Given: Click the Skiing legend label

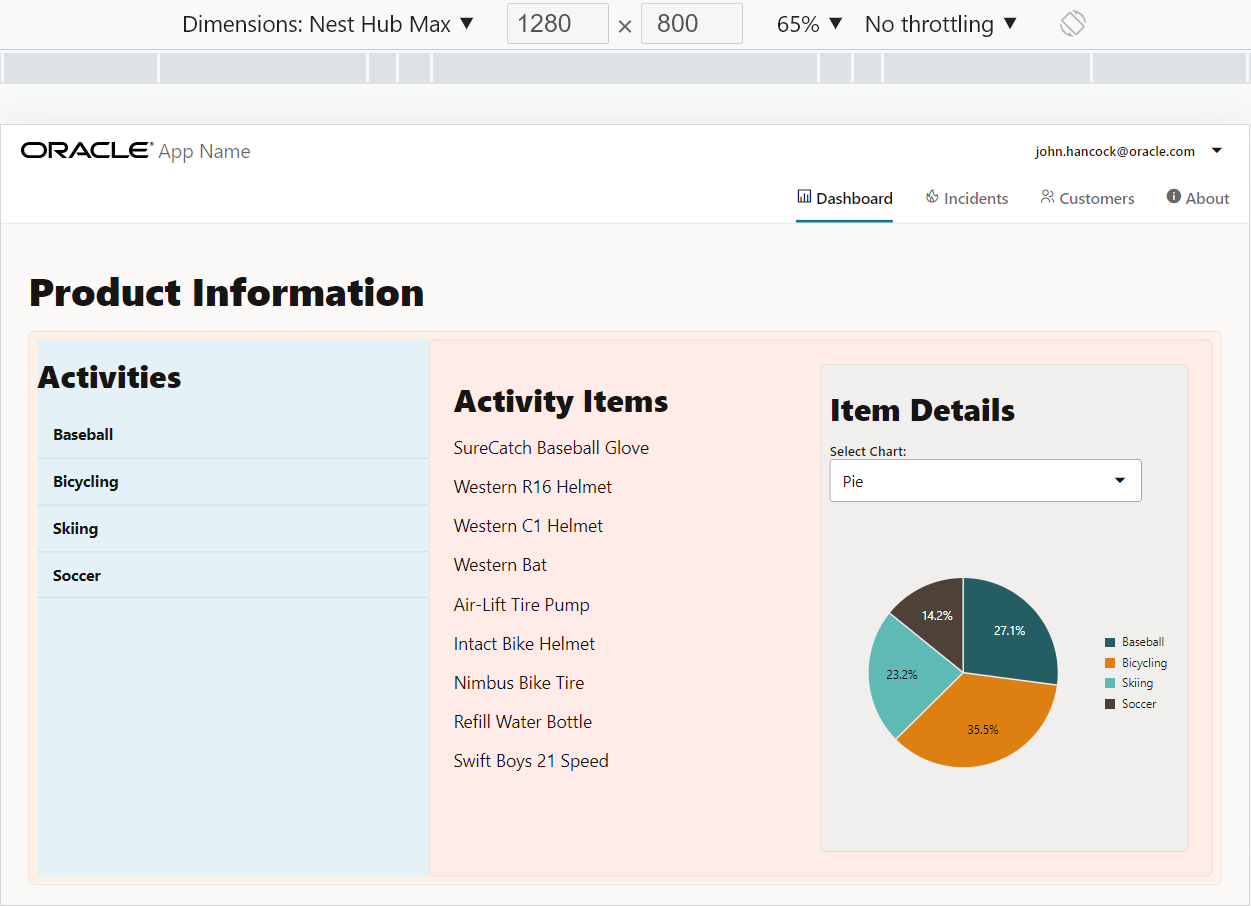Looking at the screenshot, I should pos(1137,683).
